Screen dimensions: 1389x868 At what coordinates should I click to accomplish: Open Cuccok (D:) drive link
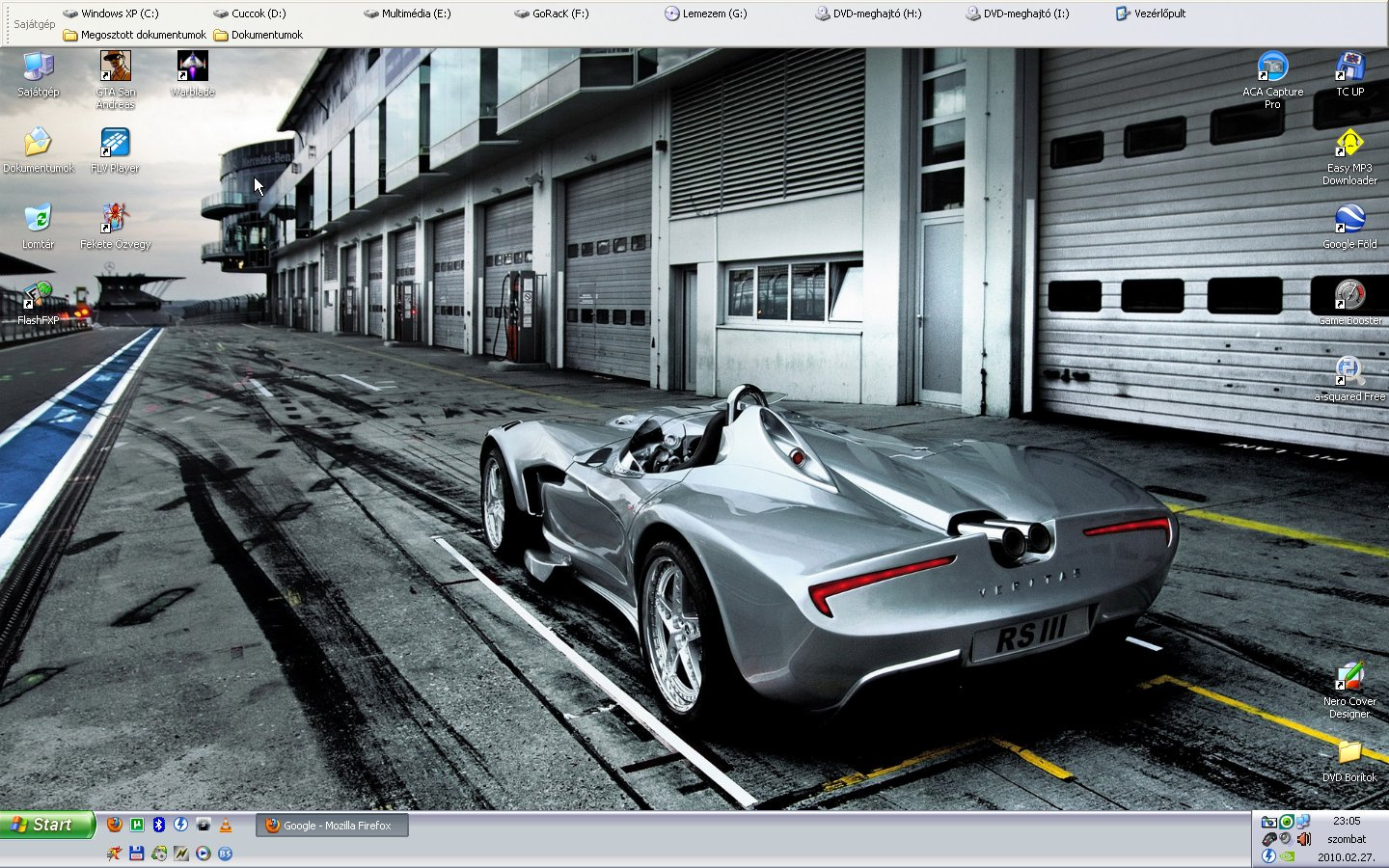click(x=250, y=14)
